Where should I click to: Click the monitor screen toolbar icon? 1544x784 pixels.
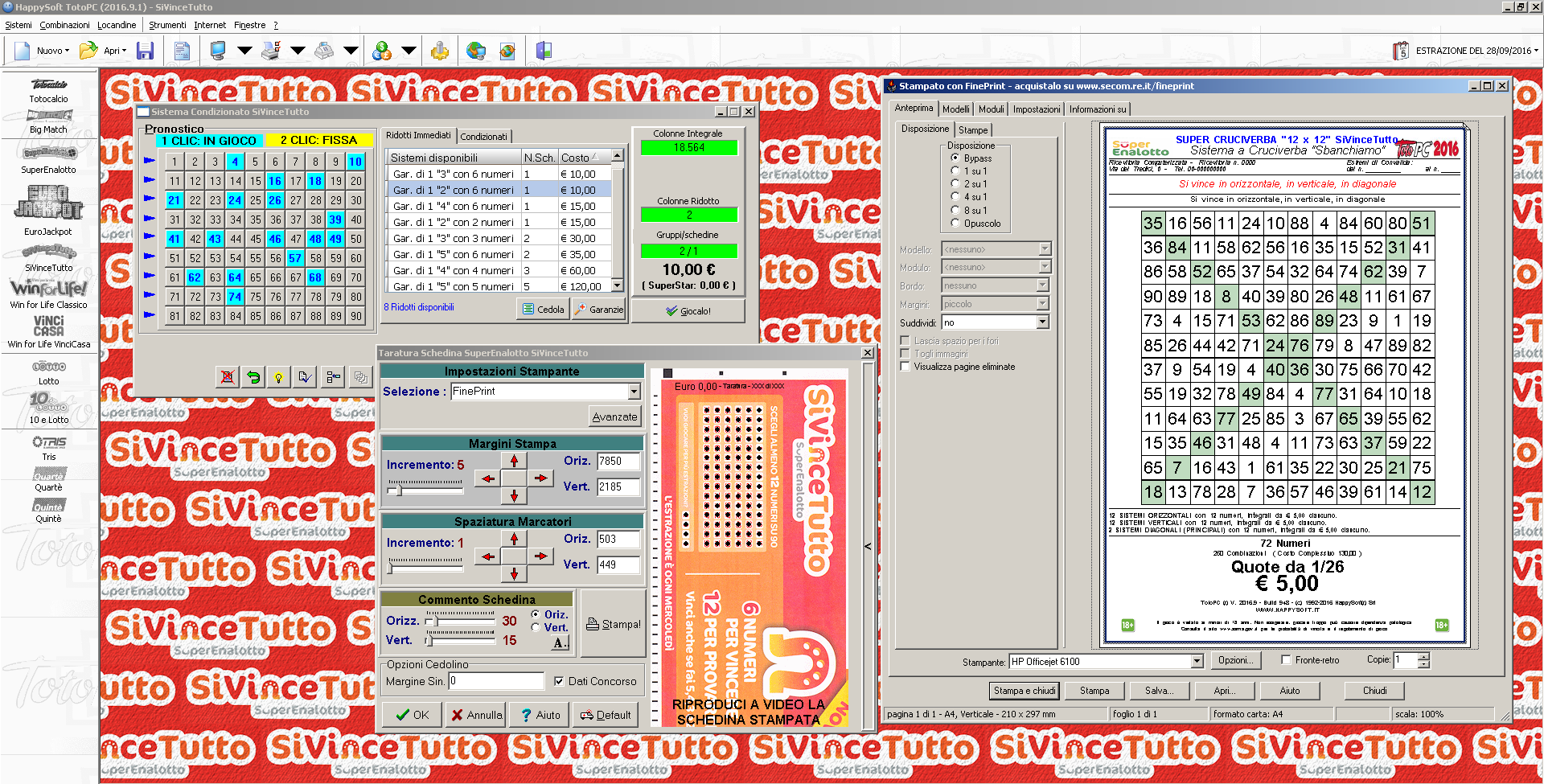click(x=218, y=51)
